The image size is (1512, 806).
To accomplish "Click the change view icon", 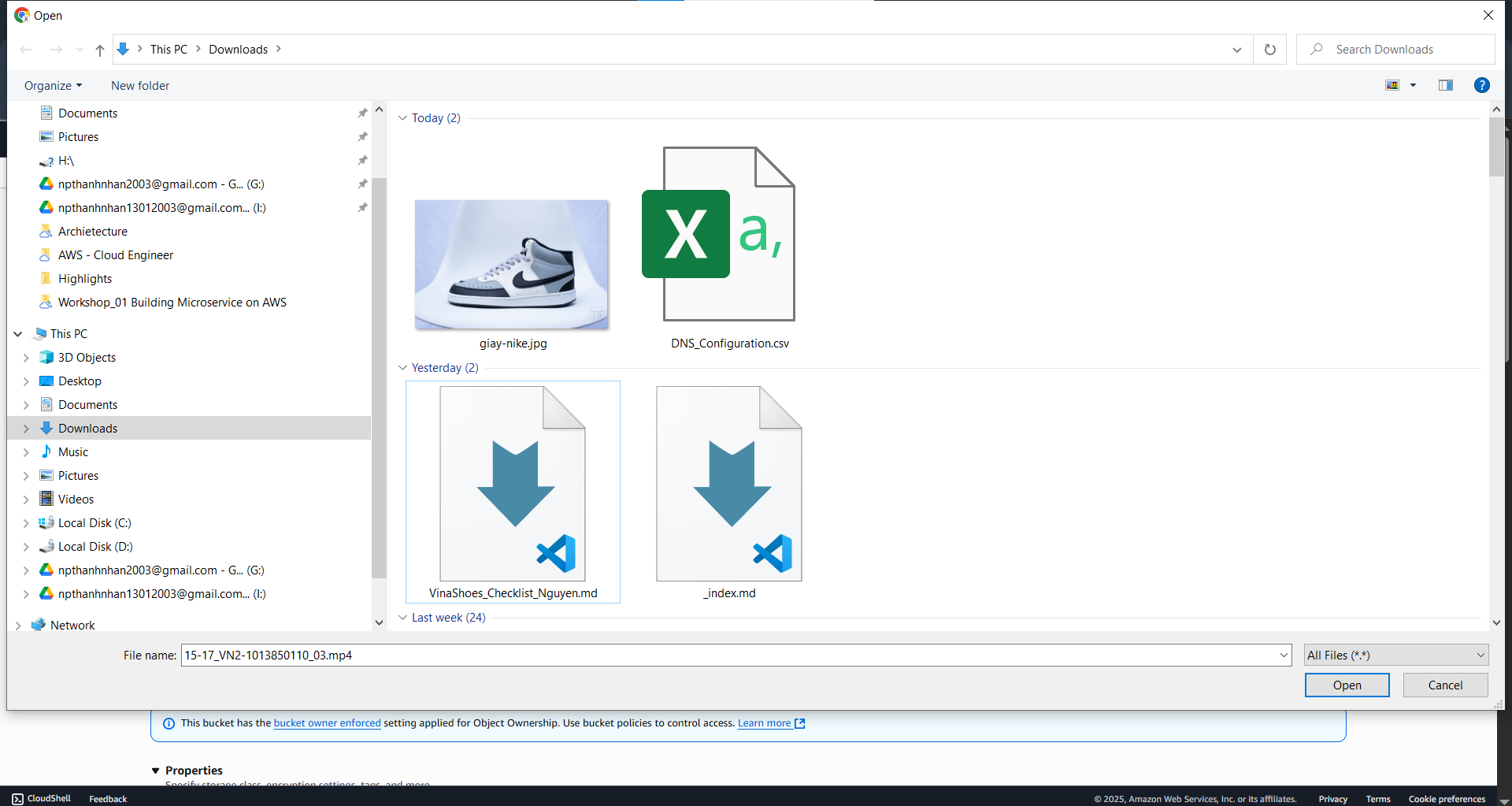I will point(1393,85).
